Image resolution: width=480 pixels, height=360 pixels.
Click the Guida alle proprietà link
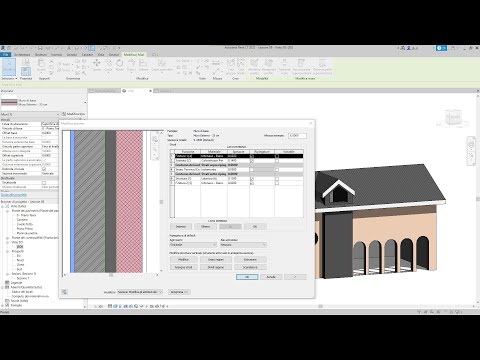[14, 195]
